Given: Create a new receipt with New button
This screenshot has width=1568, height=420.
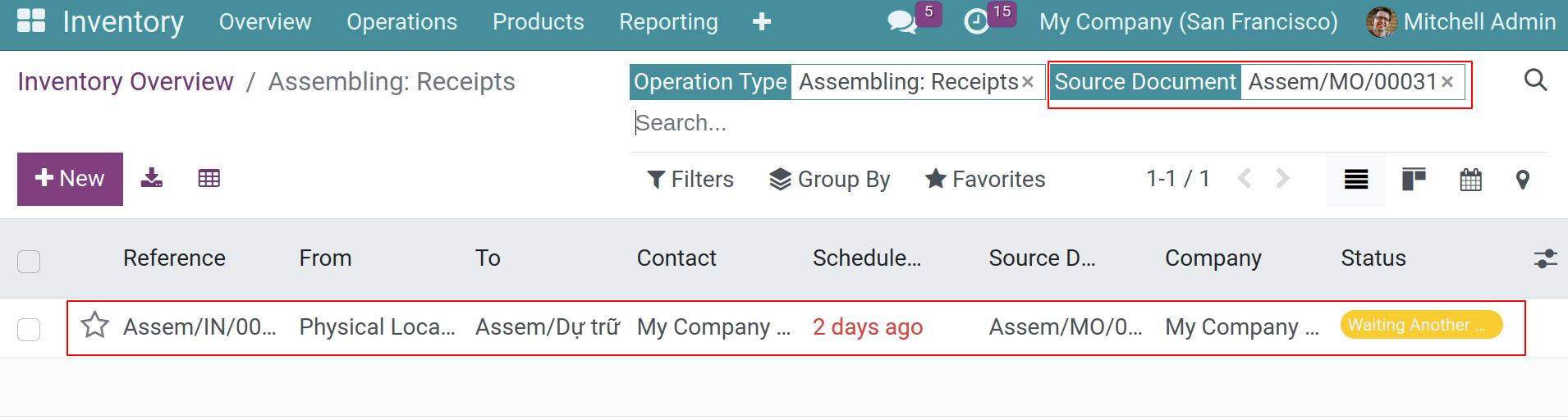Looking at the screenshot, I should coord(70,179).
